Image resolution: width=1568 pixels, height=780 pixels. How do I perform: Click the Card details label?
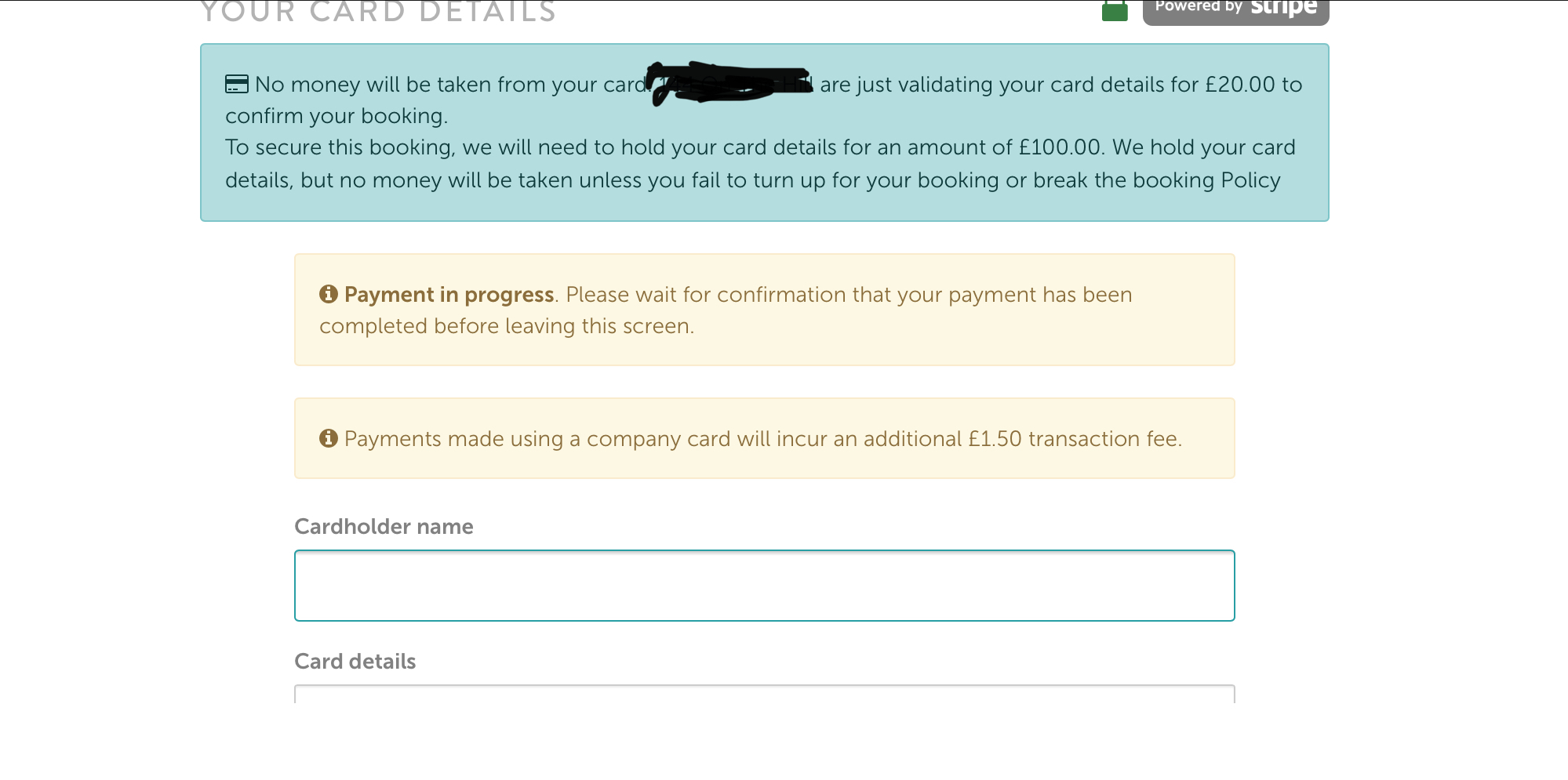[x=355, y=662]
